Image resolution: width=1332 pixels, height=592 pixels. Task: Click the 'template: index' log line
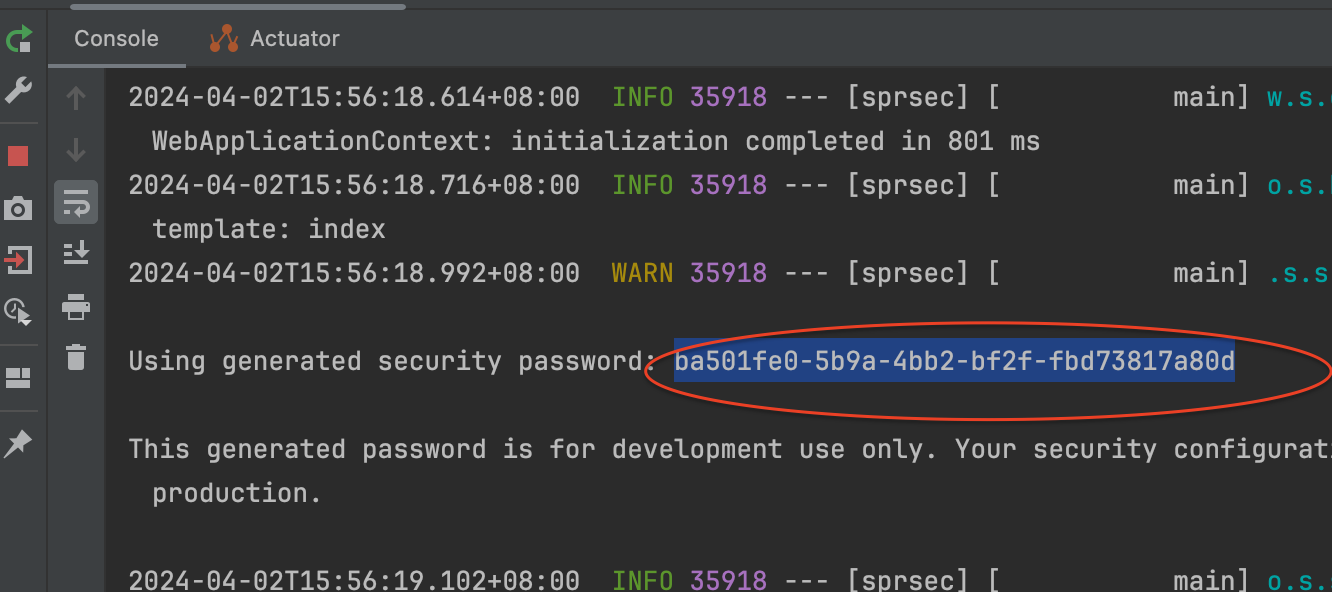click(269, 229)
